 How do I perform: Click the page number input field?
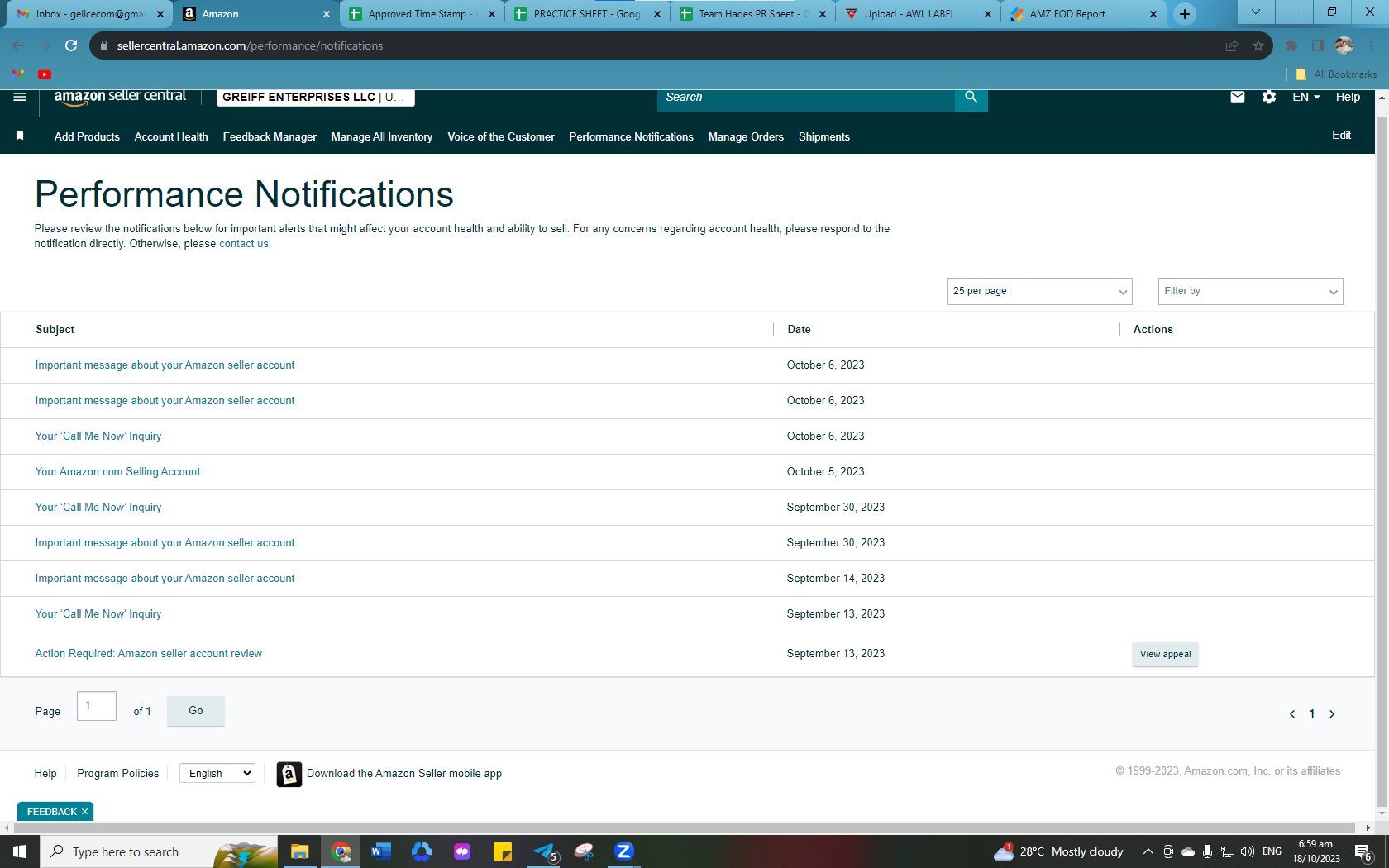click(x=97, y=706)
